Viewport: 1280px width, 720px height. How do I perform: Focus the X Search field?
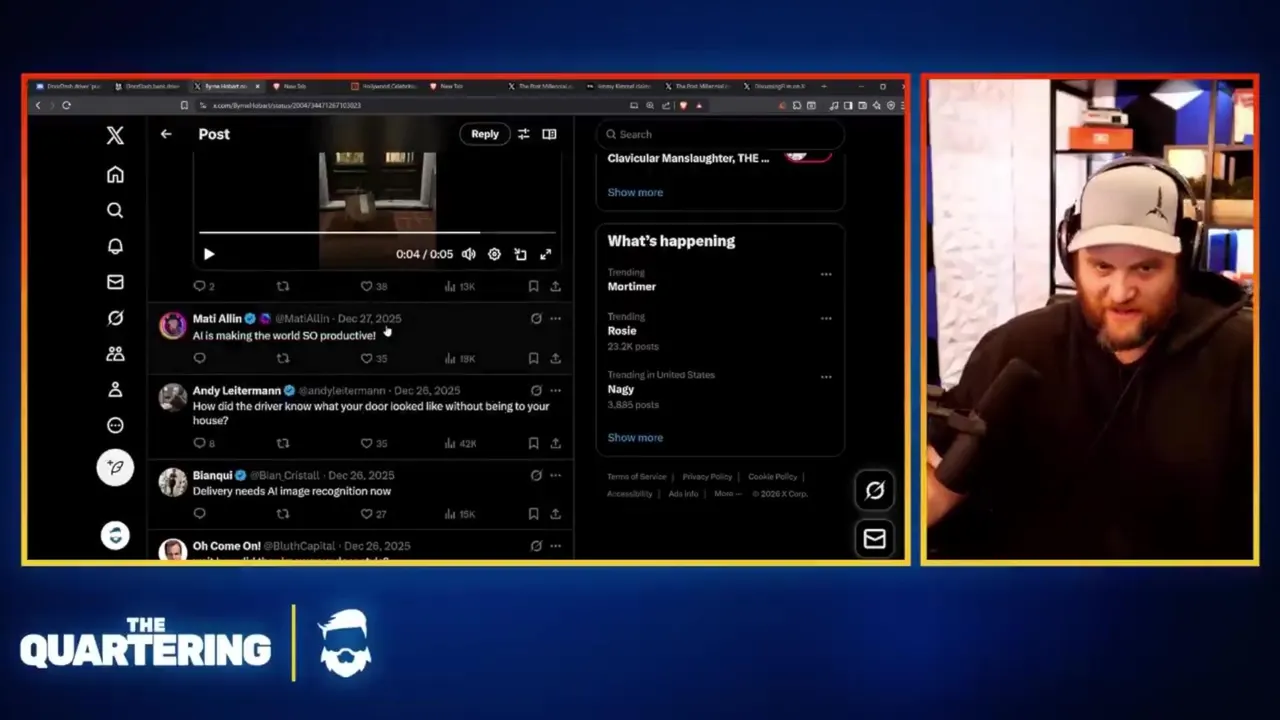click(720, 134)
